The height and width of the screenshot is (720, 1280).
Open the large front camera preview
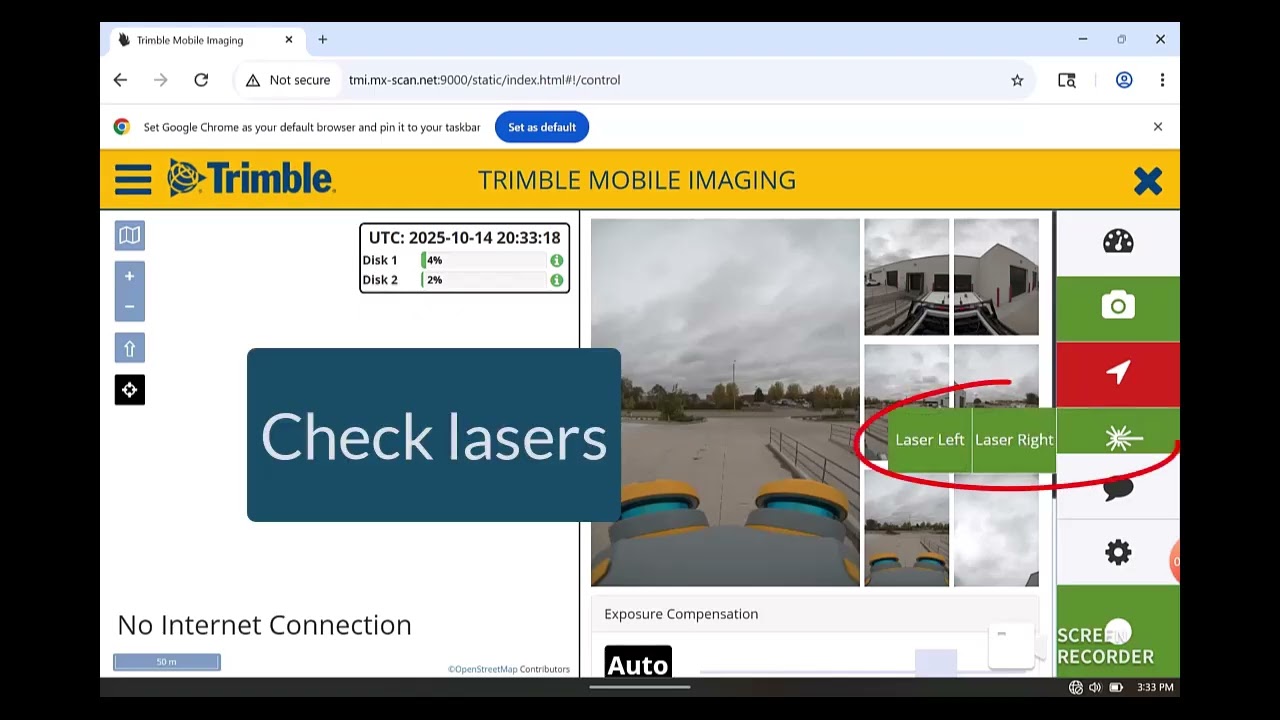pyautogui.click(x=725, y=402)
